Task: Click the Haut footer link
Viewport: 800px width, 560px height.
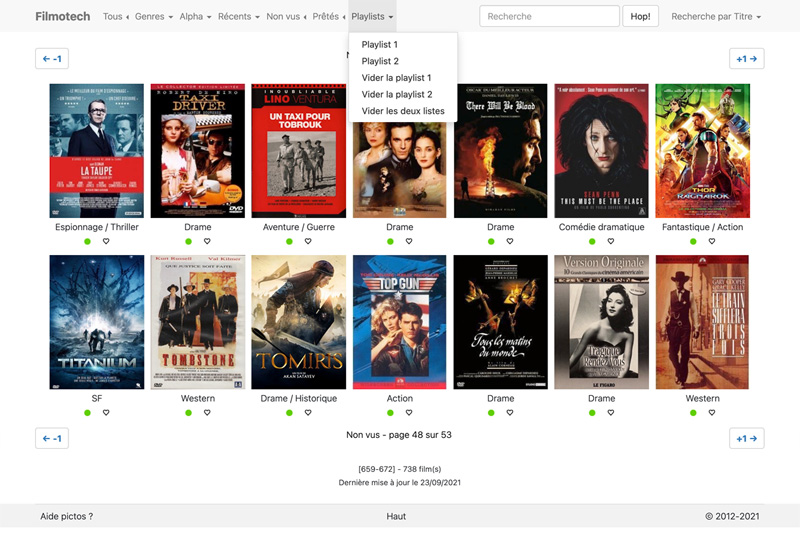Action: pyautogui.click(x=396, y=516)
